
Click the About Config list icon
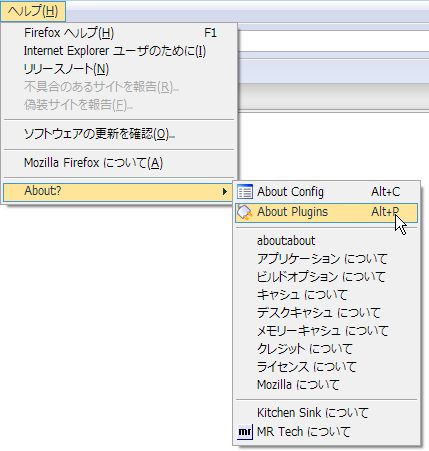pos(245,192)
